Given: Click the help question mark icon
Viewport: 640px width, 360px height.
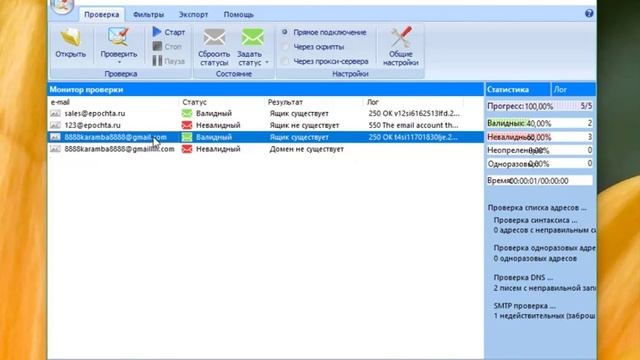Looking at the screenshot, I should click(589, 13).
